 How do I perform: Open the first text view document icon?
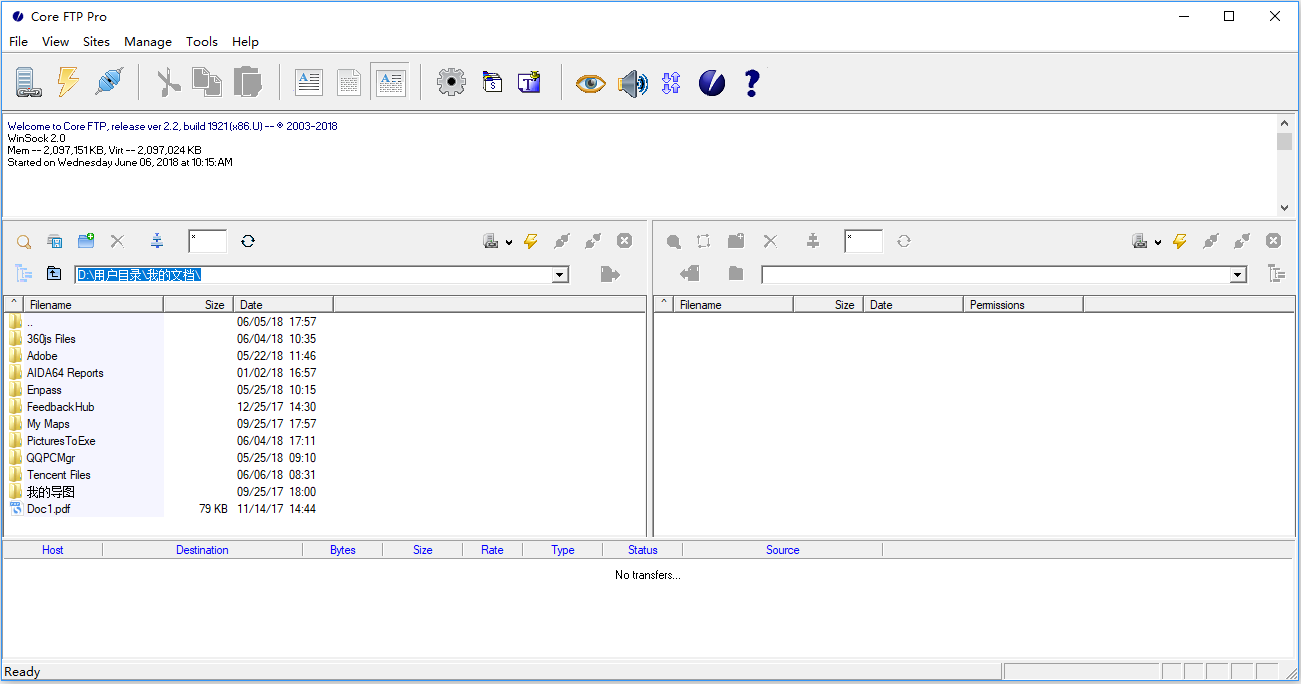tap(309, 82)
